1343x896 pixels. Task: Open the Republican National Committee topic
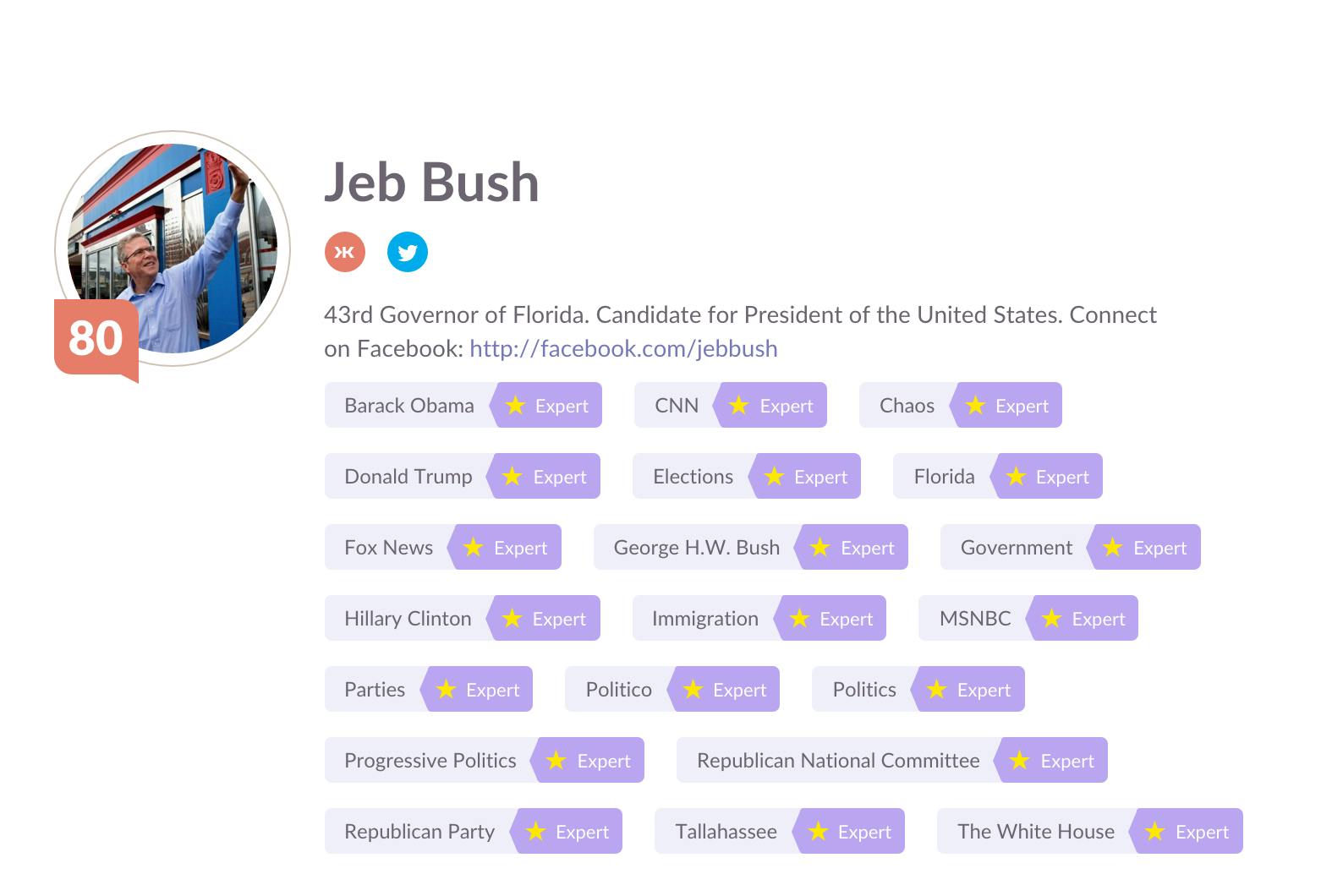point(837,761)
